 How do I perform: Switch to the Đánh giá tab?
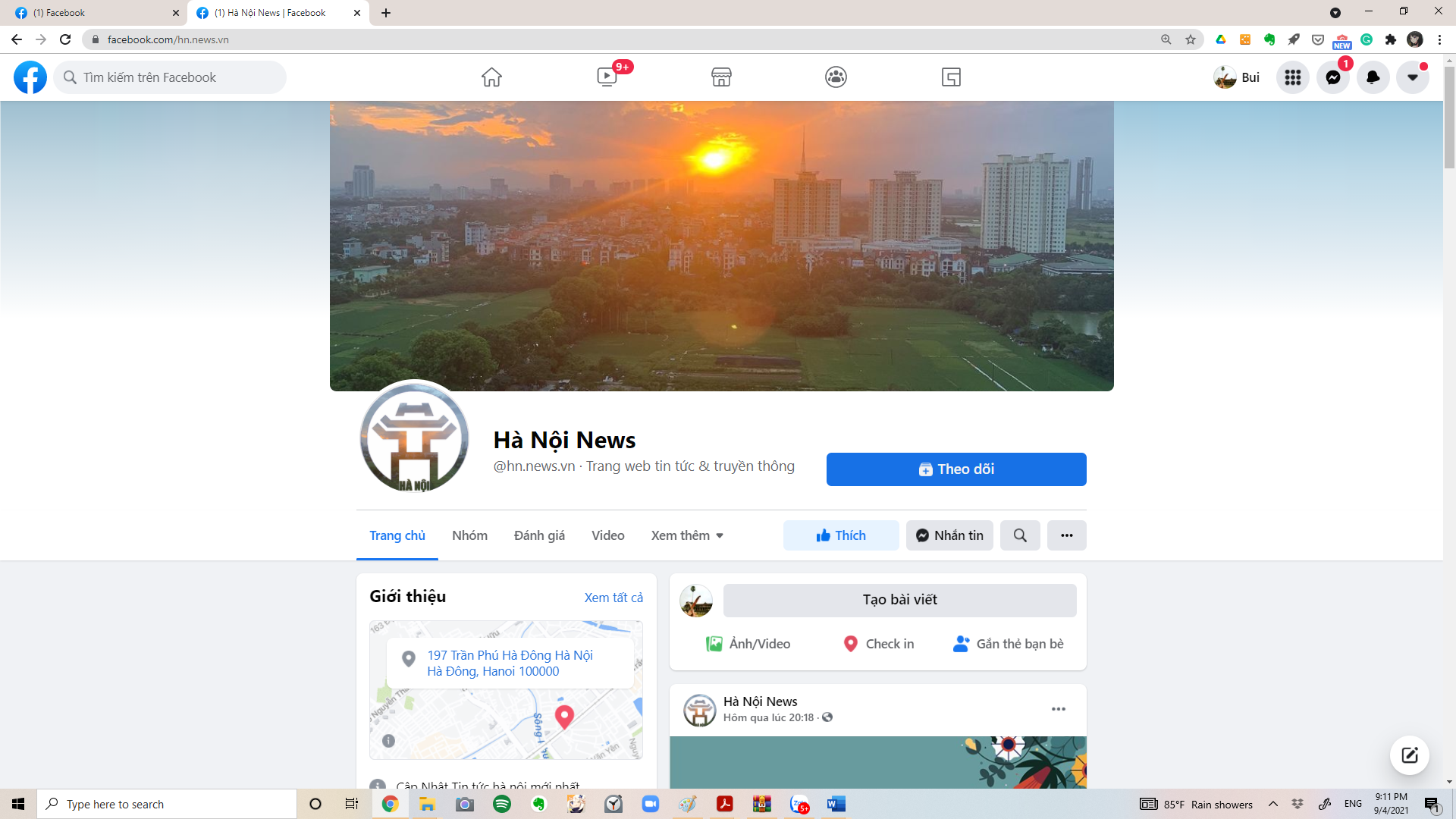point(539,535)
